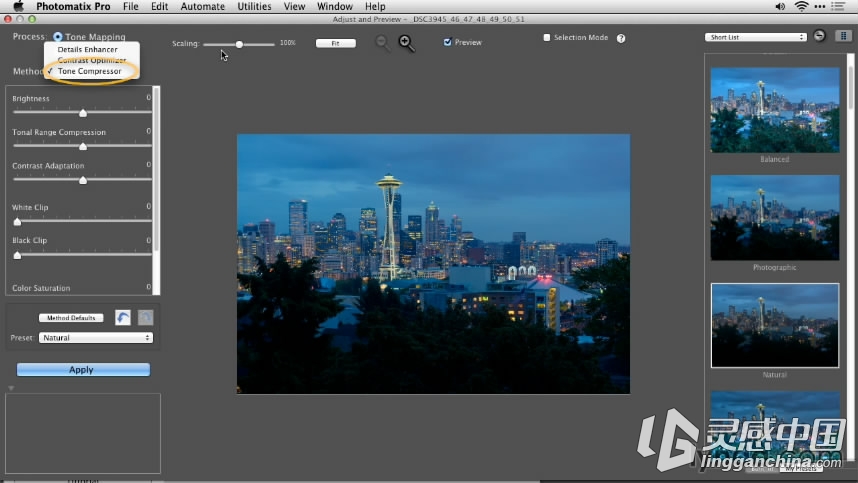
Task: Click the zoom out magnifier icon
Action: point(382,43)
